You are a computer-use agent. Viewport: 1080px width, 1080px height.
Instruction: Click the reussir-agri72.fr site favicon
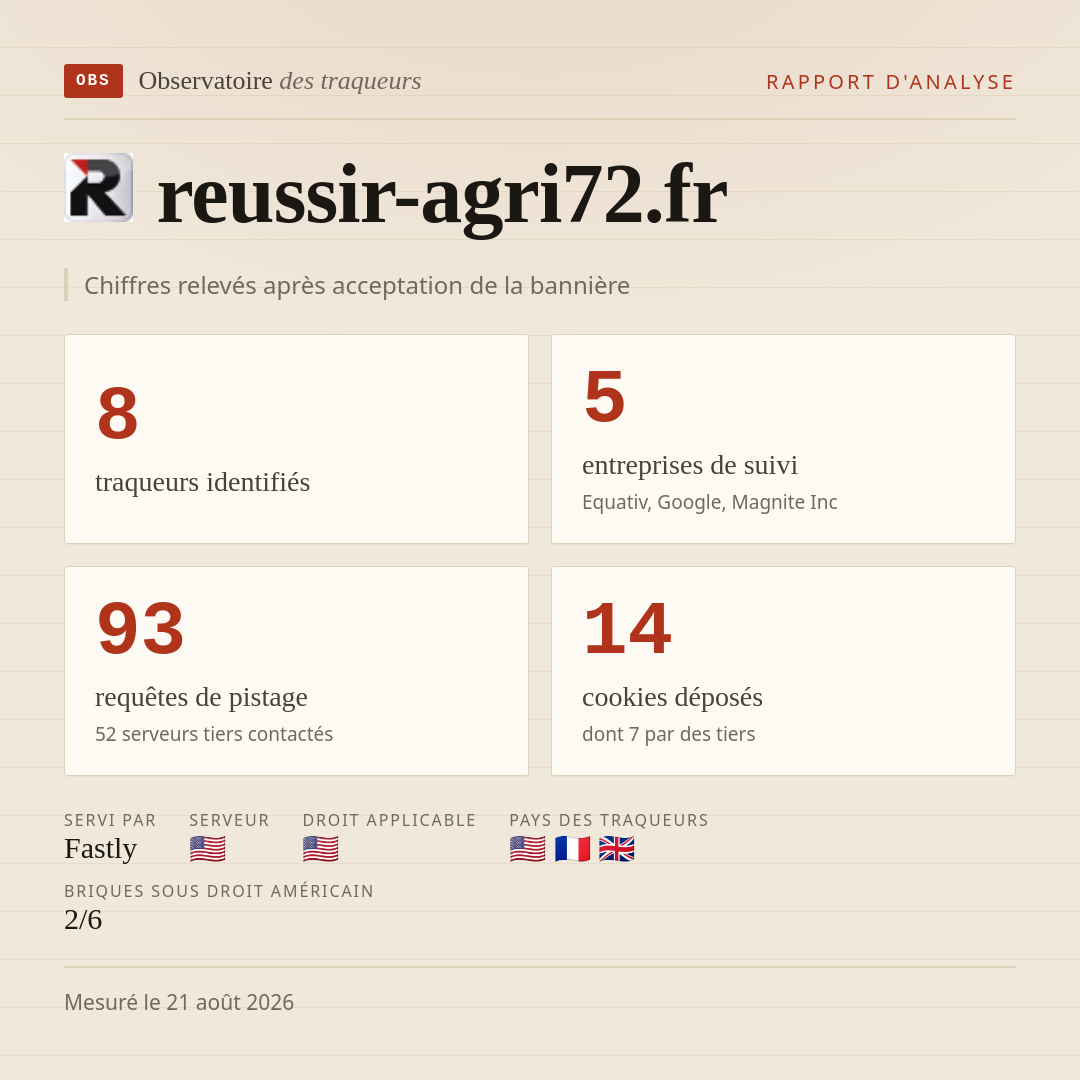tap(98, 187)
